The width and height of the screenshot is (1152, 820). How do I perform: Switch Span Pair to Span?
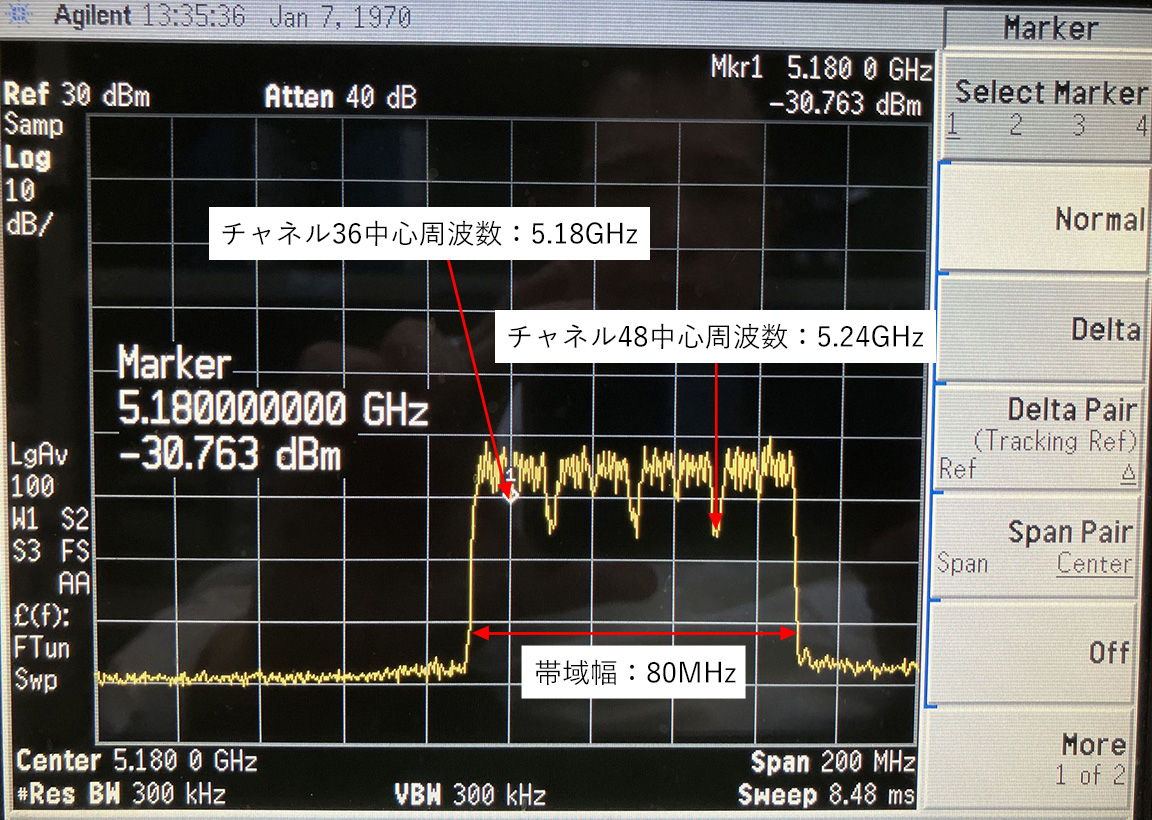point(962,564)
